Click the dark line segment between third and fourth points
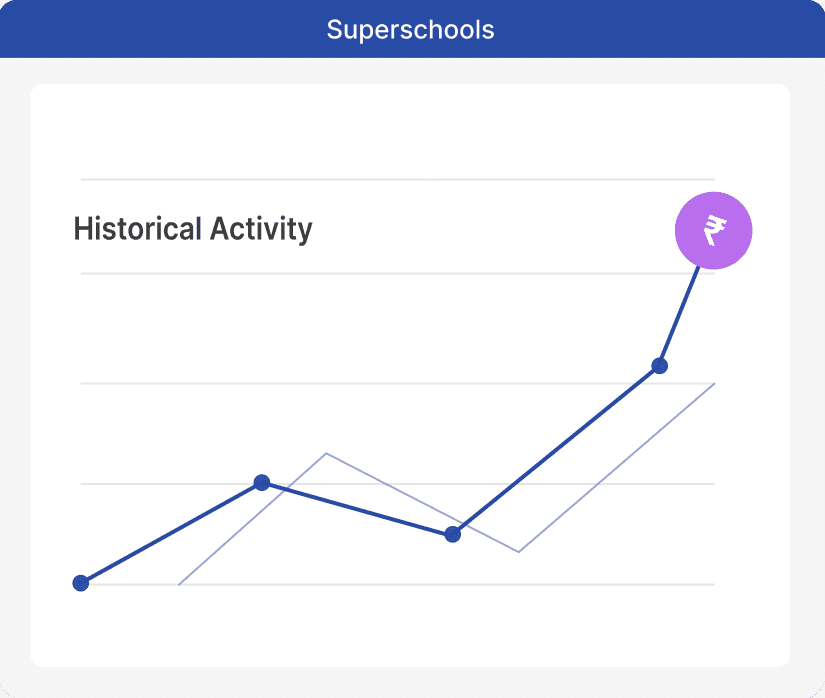The height and width of the screenshot is (698, 825). coord(555,450)
